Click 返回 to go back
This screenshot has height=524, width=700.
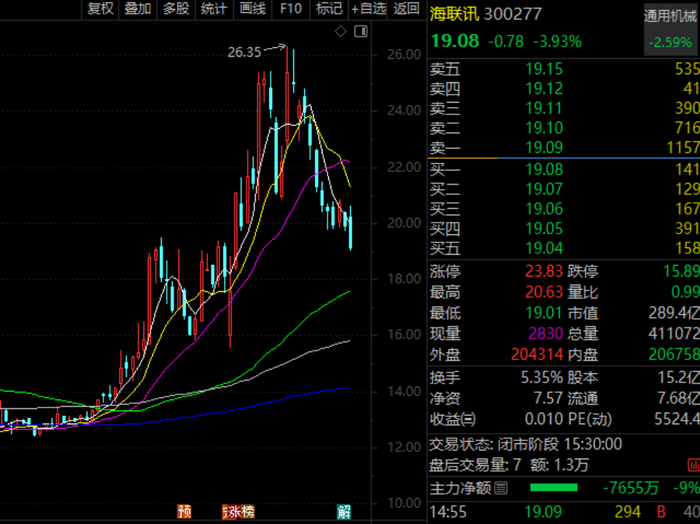406,8
